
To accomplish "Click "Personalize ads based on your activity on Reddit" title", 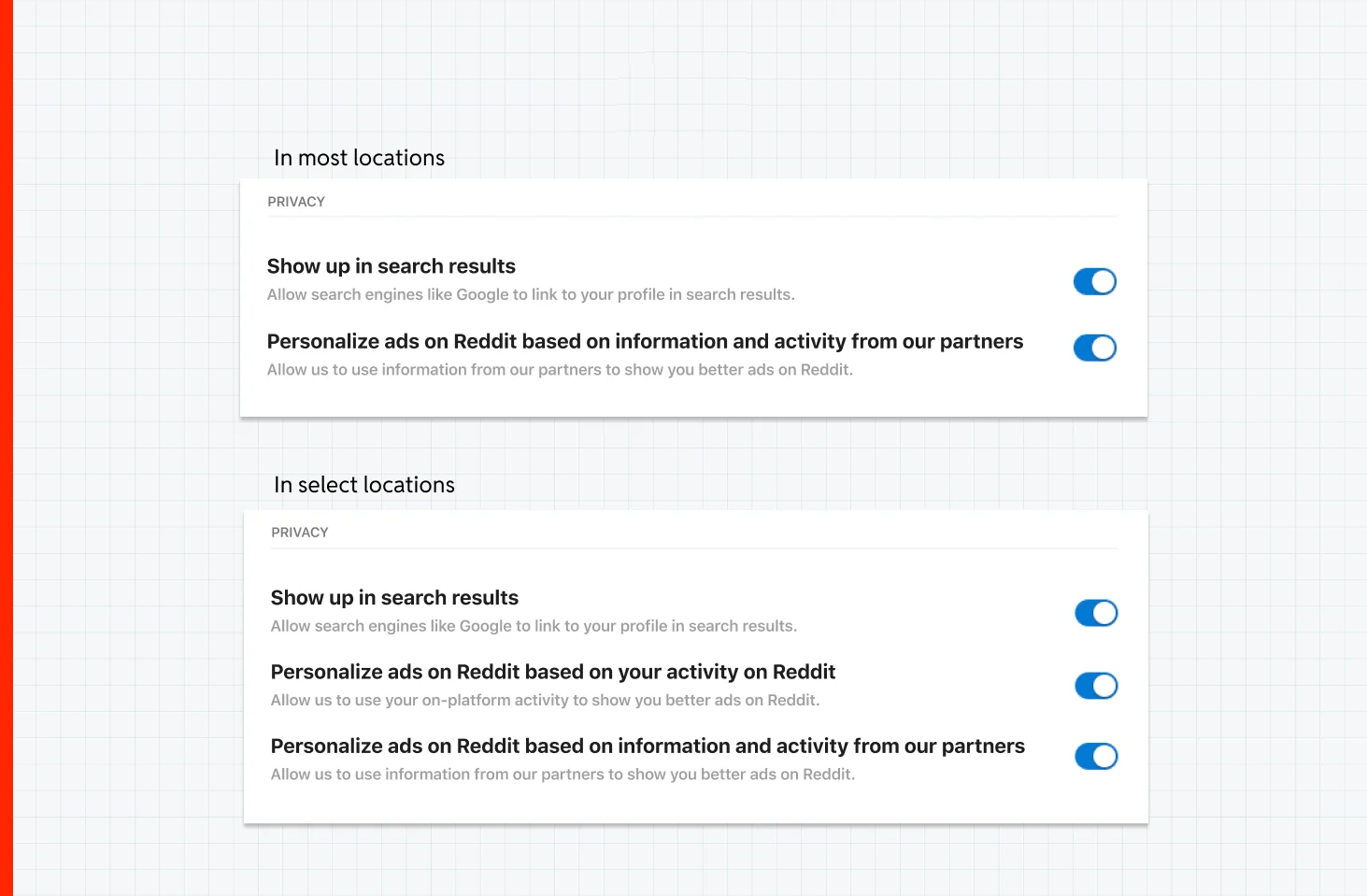I will coord(552,672).
